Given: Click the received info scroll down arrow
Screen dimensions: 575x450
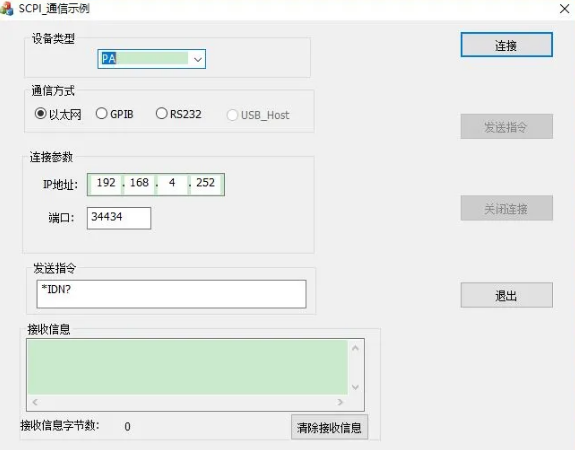Looking at the screenshot, I should click(x=355, y=387).
